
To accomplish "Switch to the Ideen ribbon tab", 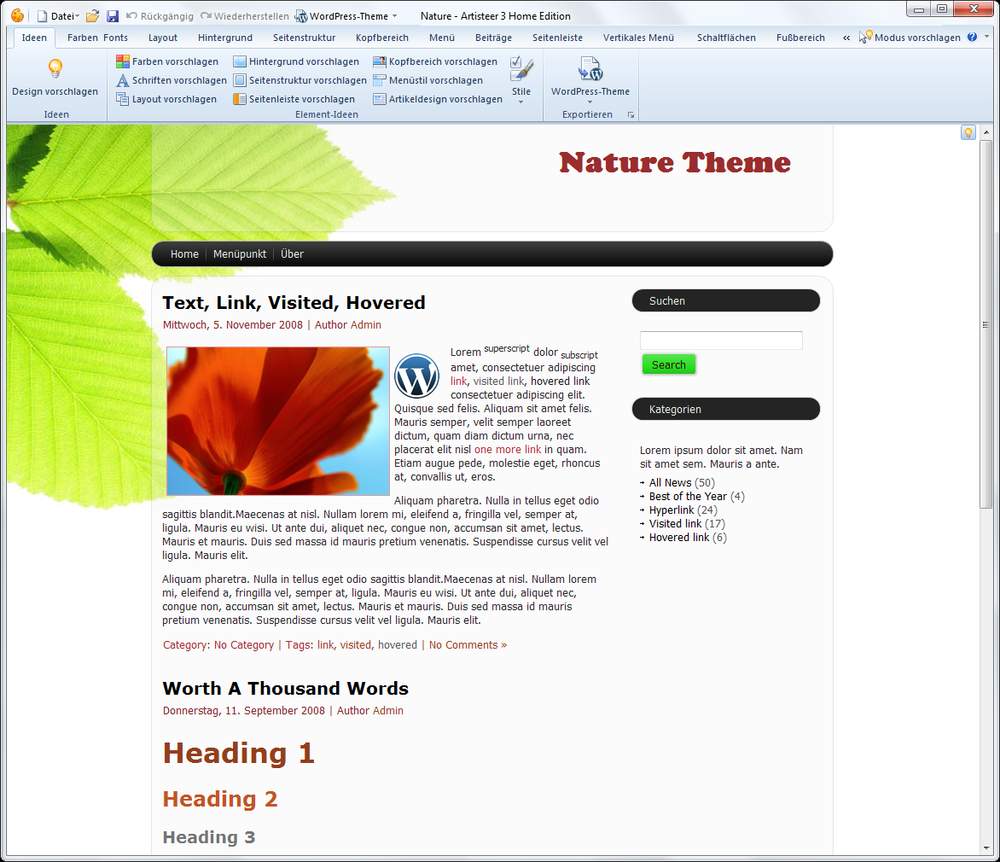I will (x=34, y=38).
